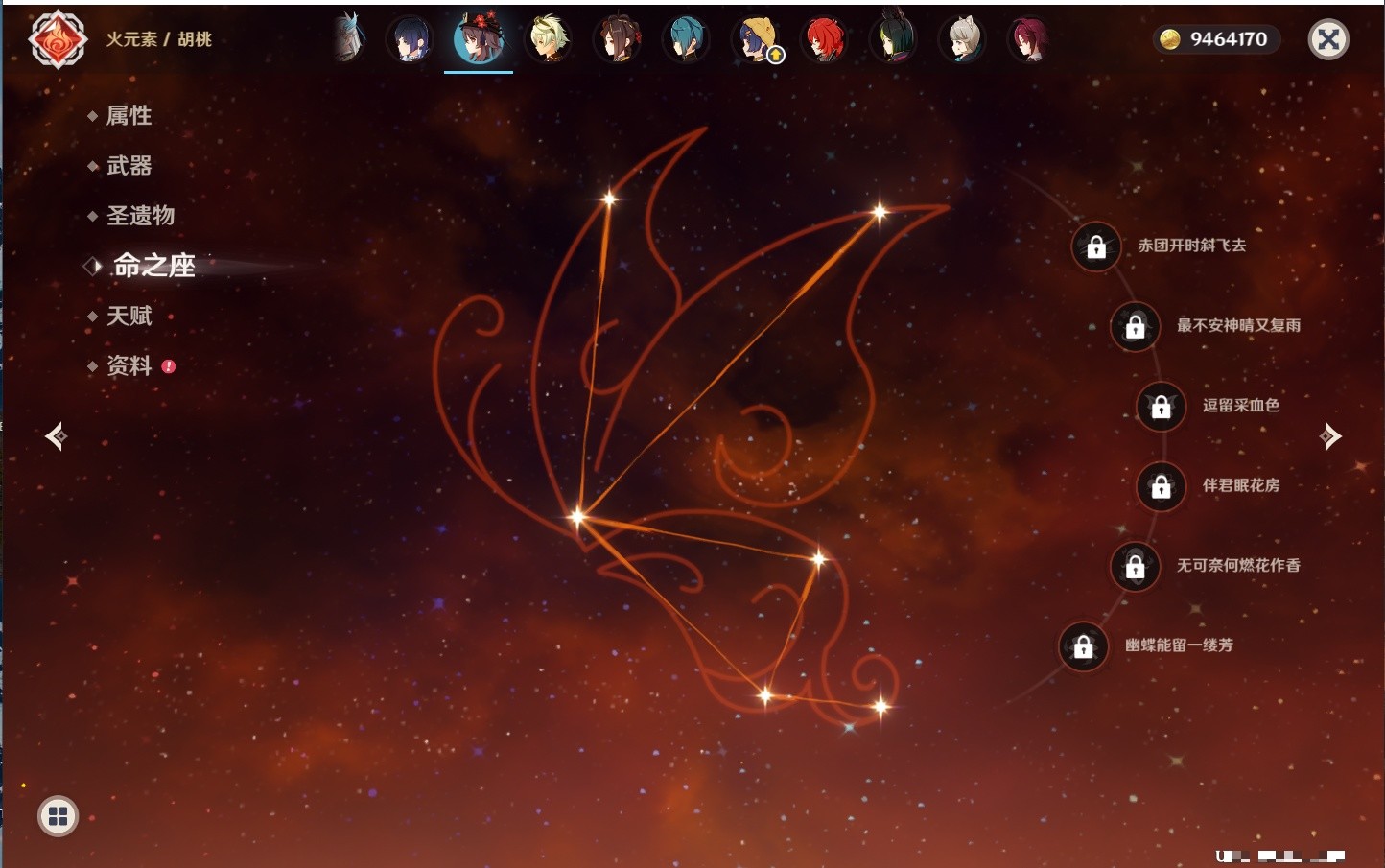The height and width of the screenshot is (868, 1385).
Task: Open locked constellation 伴君眠花房 lock icon
Action: pyautogui.click(x=1162, y=487)
